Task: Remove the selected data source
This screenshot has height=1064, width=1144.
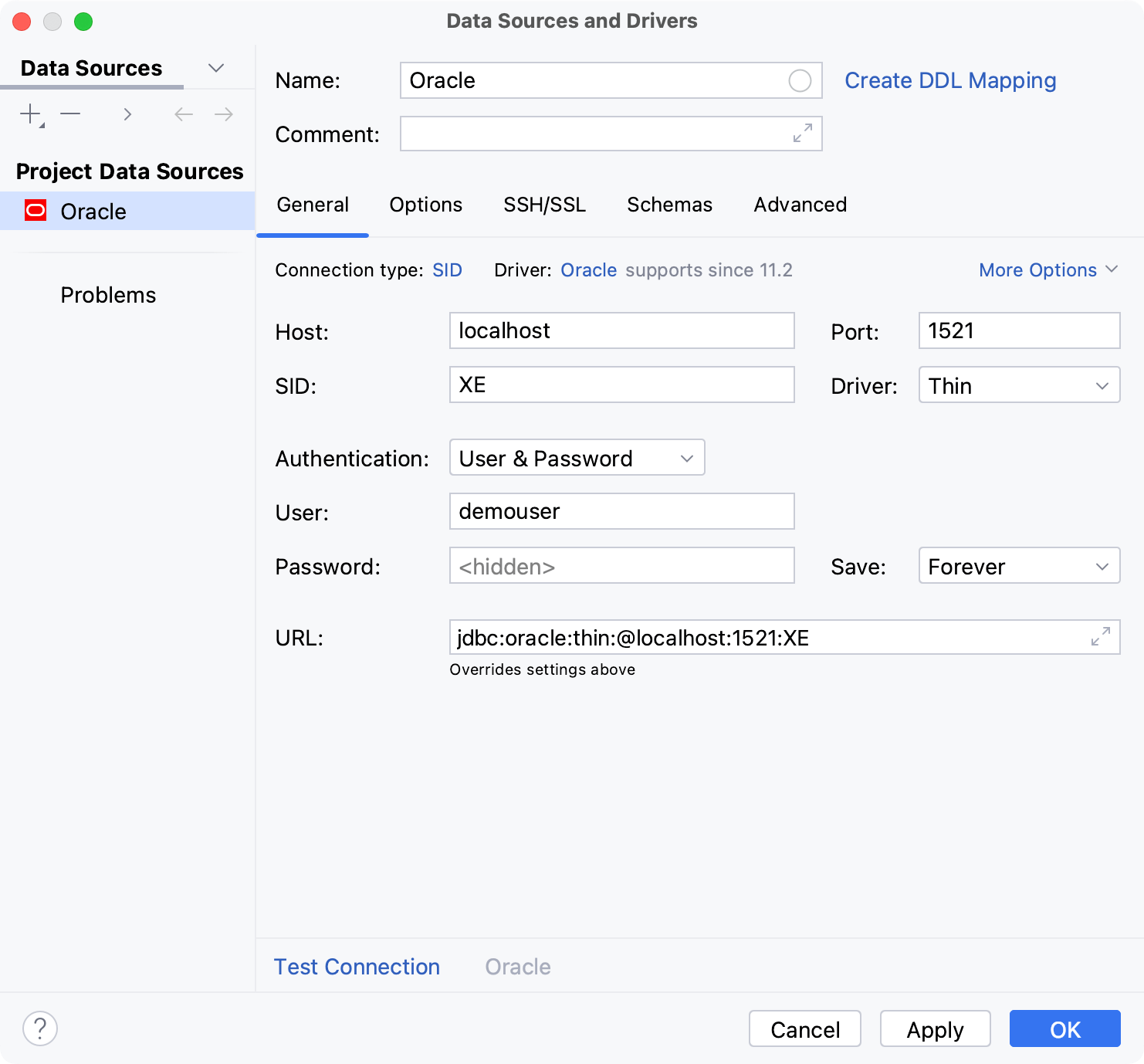Action: (x=71, y=114)
